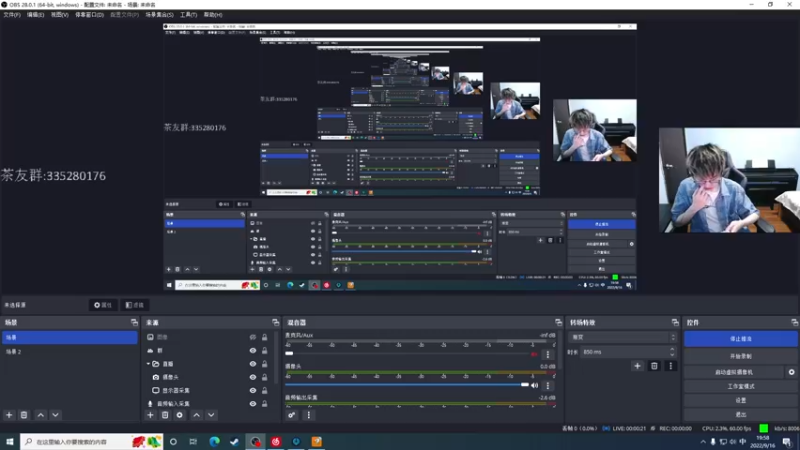Viewport: 800px width, 450px height.
Task: Show the hidden image (图像) source
Action: point(253,337)
